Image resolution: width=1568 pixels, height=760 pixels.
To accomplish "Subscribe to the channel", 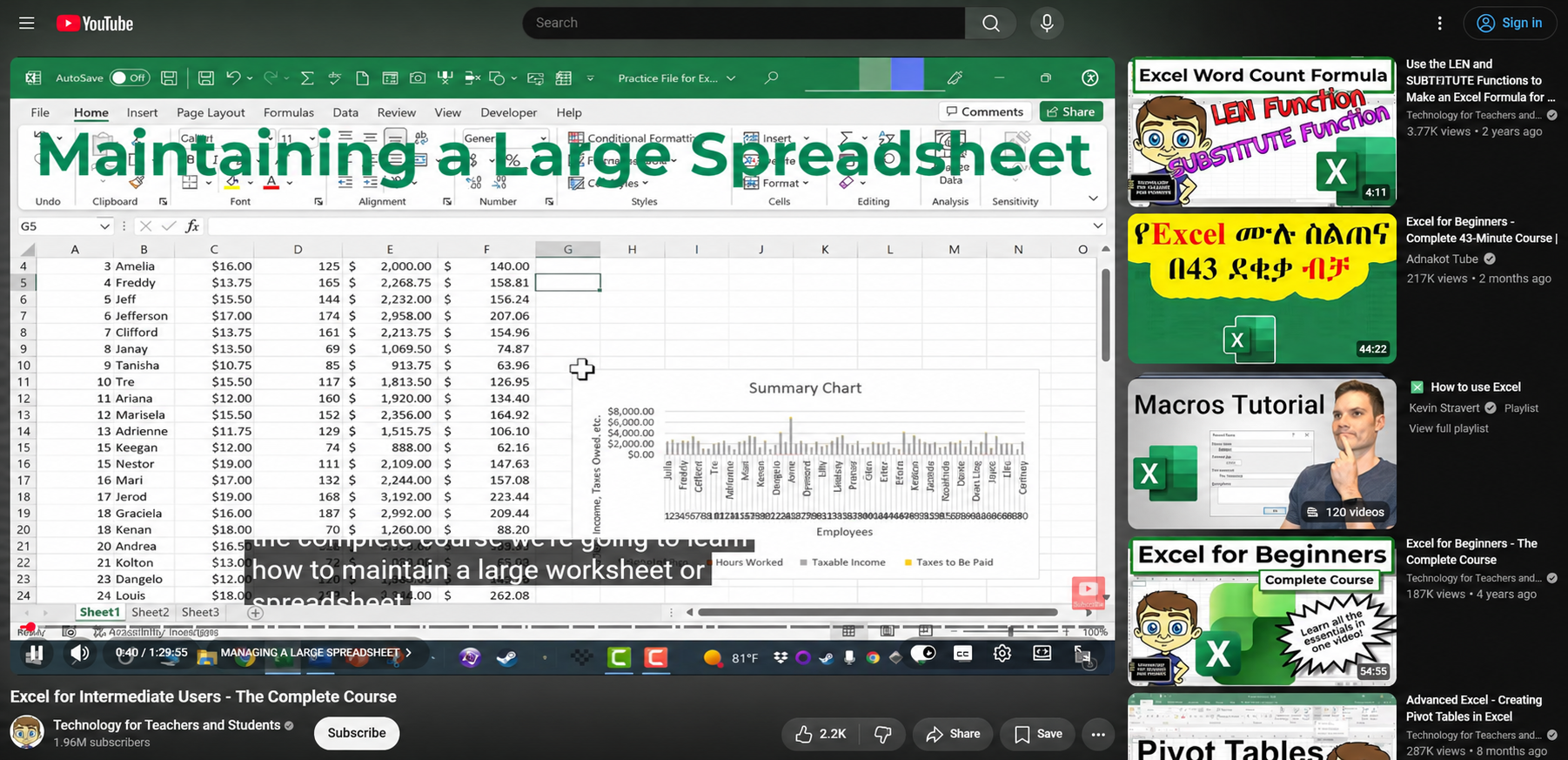I will tap(357, 733).
